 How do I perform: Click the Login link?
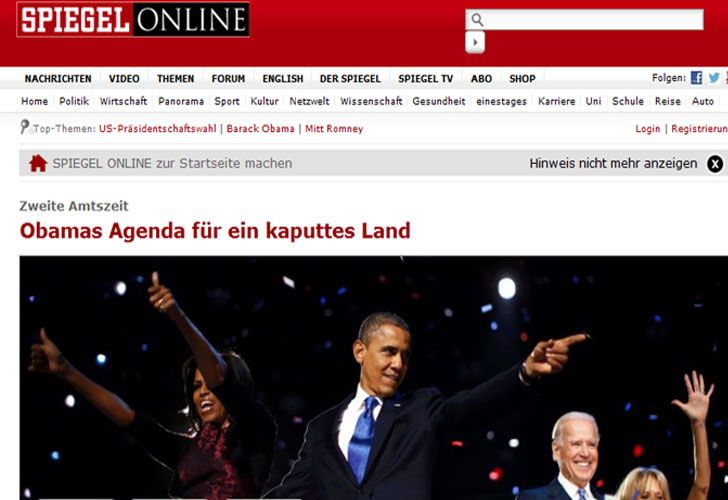tap(648, 129)
